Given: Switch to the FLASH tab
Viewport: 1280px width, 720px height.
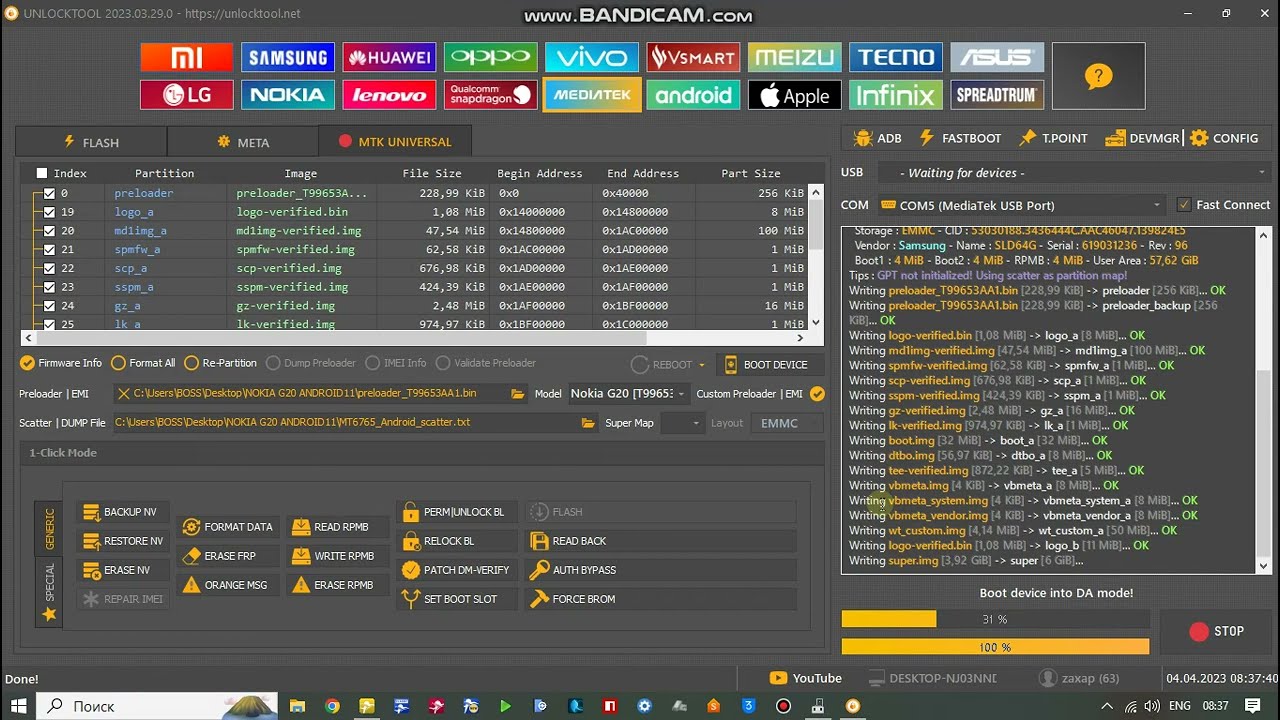Looking at the screenshot, I should (x=91, y=142).
